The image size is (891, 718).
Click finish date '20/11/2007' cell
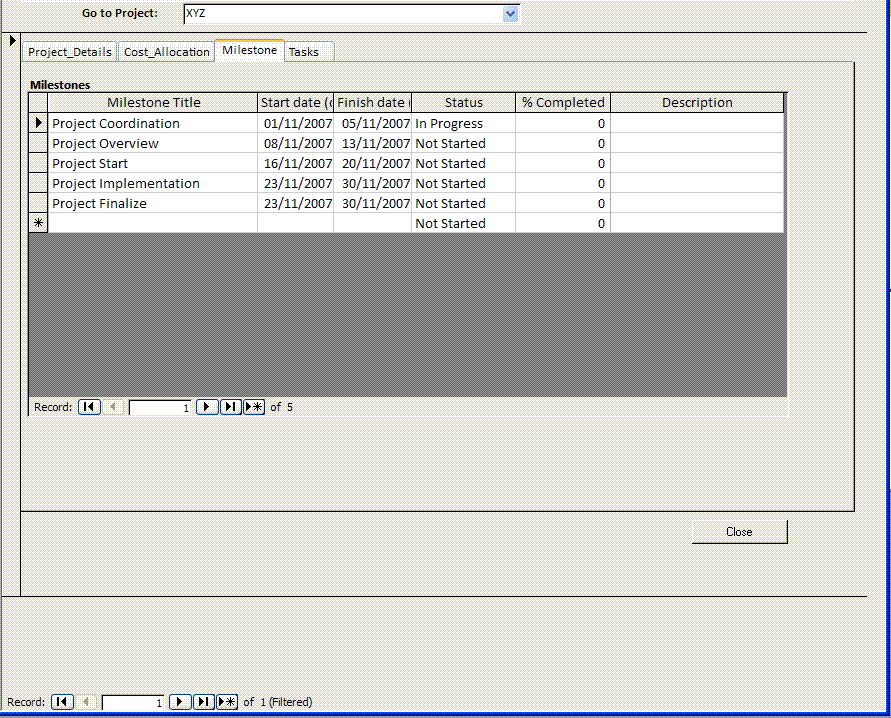373,163
